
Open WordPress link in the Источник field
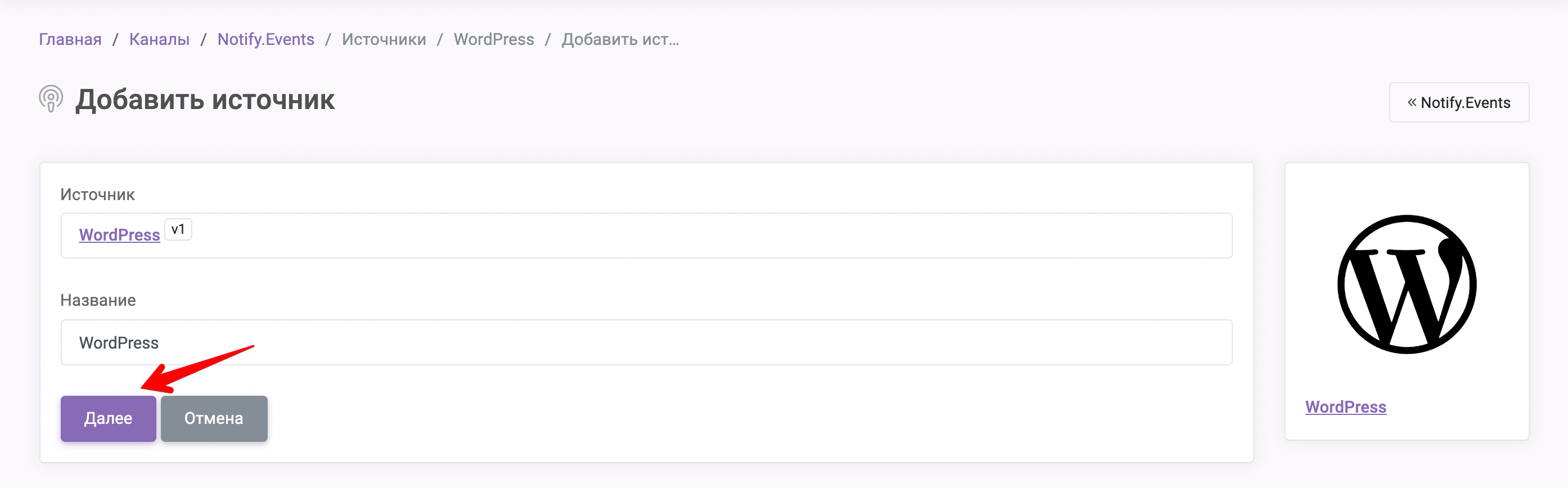click(x=119, y=235)
